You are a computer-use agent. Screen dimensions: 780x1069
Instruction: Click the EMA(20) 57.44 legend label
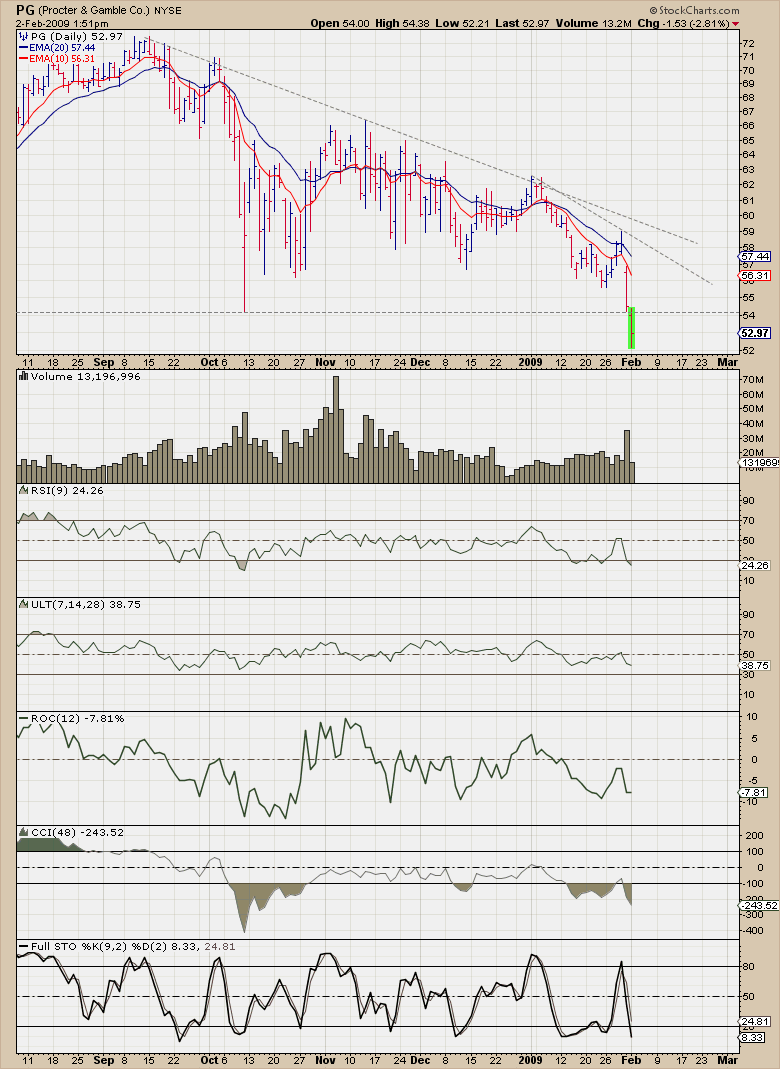click(62, 48)
